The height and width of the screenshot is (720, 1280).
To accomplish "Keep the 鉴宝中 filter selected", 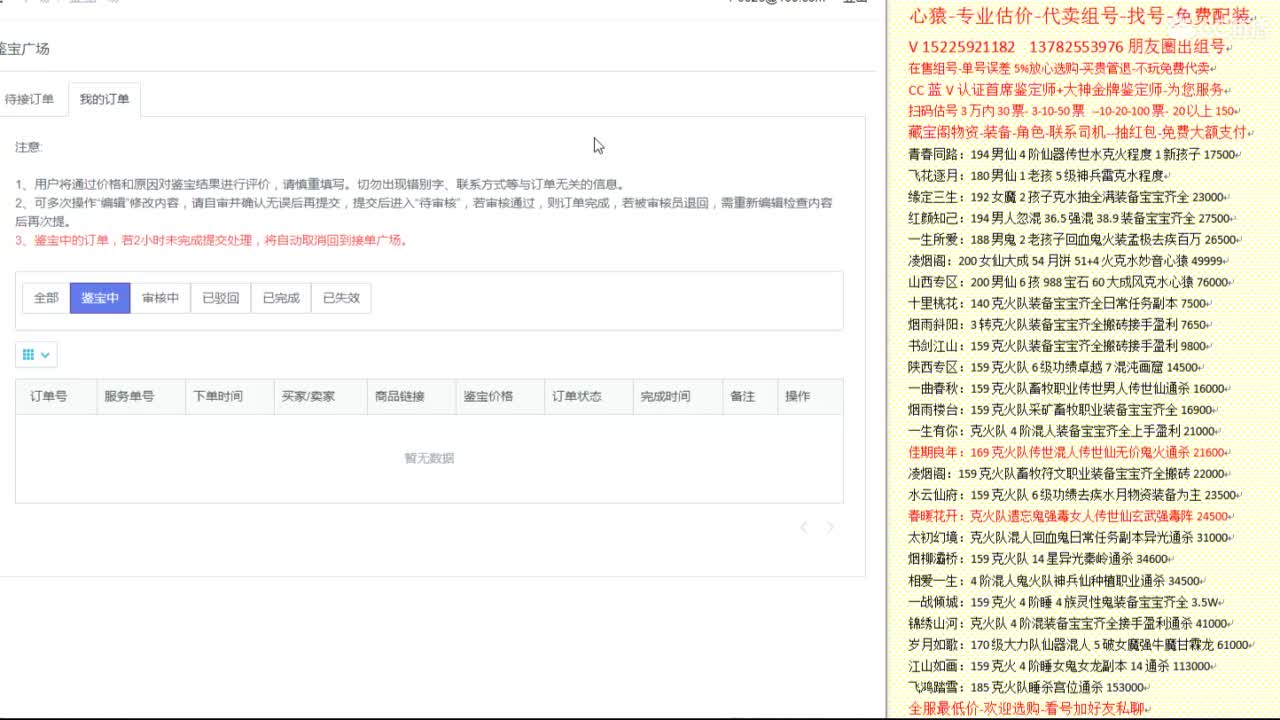I will click(100, 297).
